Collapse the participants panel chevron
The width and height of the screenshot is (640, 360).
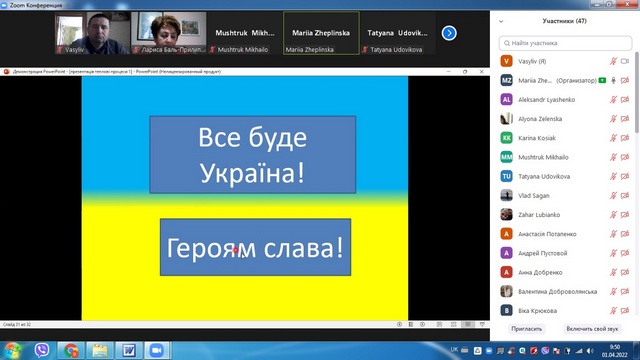click(x=501, y=21)
